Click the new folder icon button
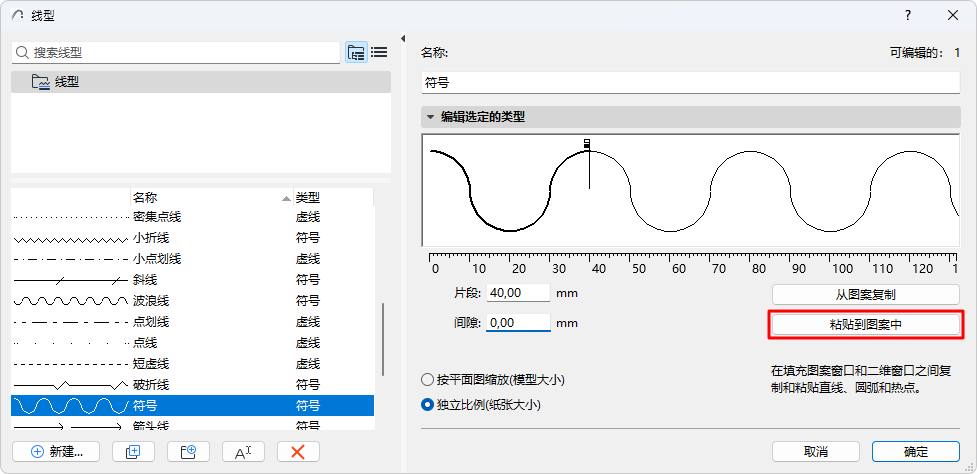Viewport: 977px width, 474px height. pyautogui.click(x=188, y=452)
